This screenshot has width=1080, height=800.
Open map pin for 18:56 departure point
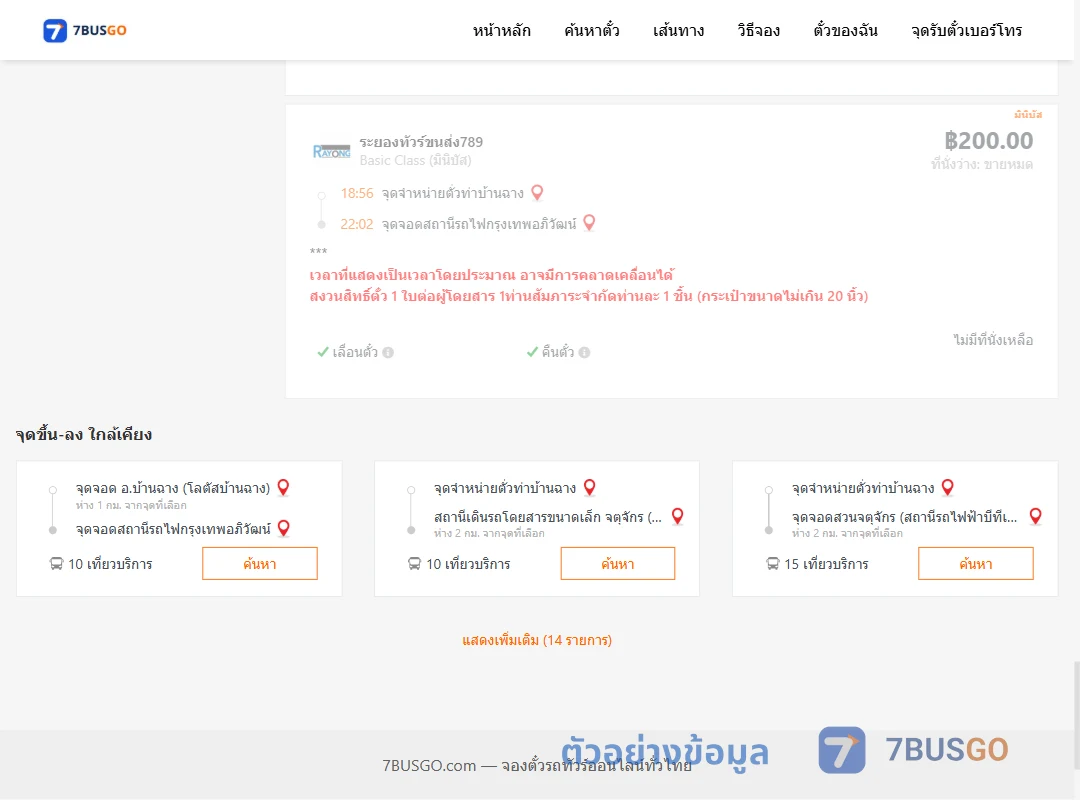pyautogui.click(x=537, y=193)
